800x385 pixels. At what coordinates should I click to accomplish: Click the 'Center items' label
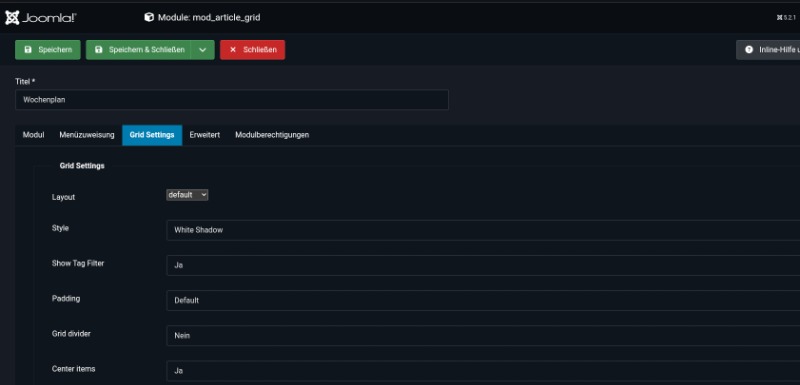73,368
